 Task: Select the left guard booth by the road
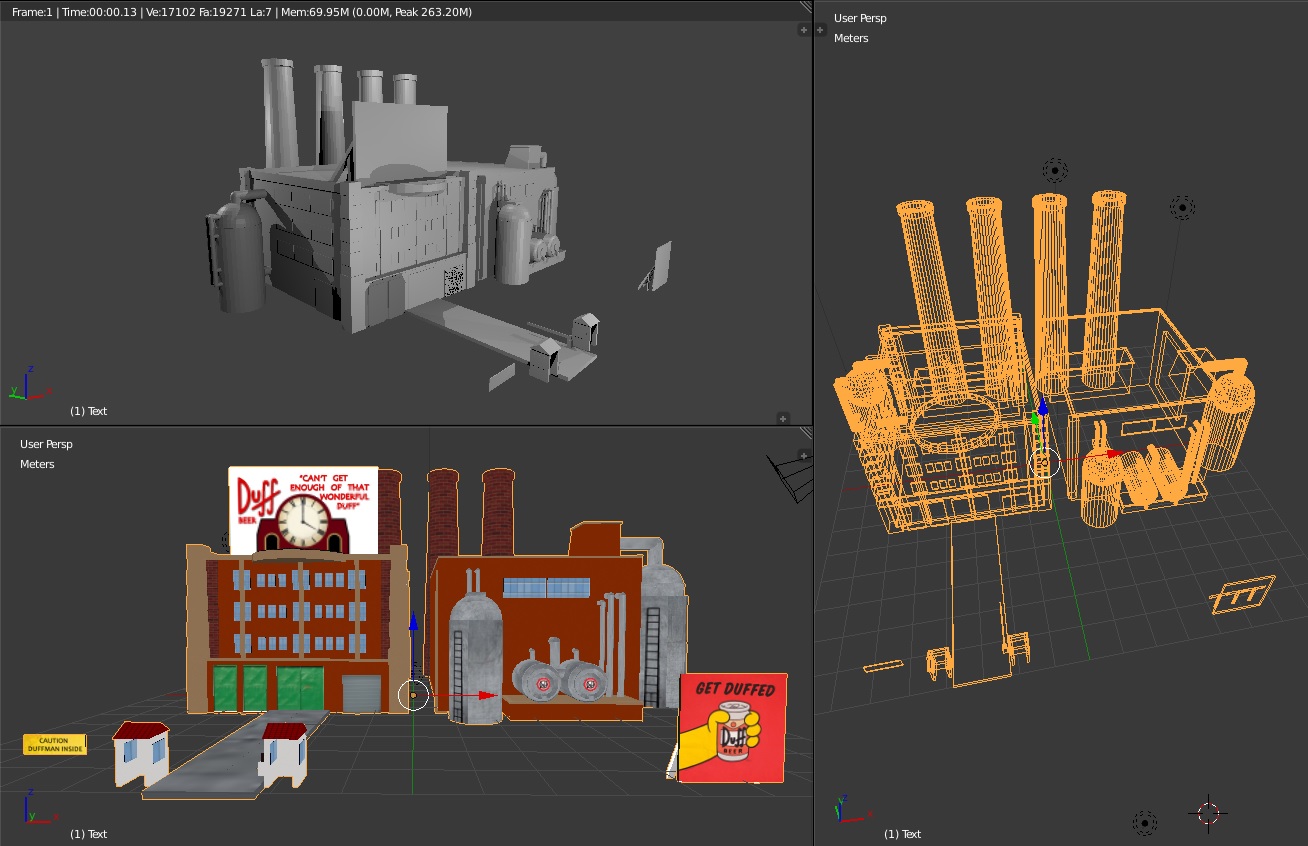[x=140, y=753]
